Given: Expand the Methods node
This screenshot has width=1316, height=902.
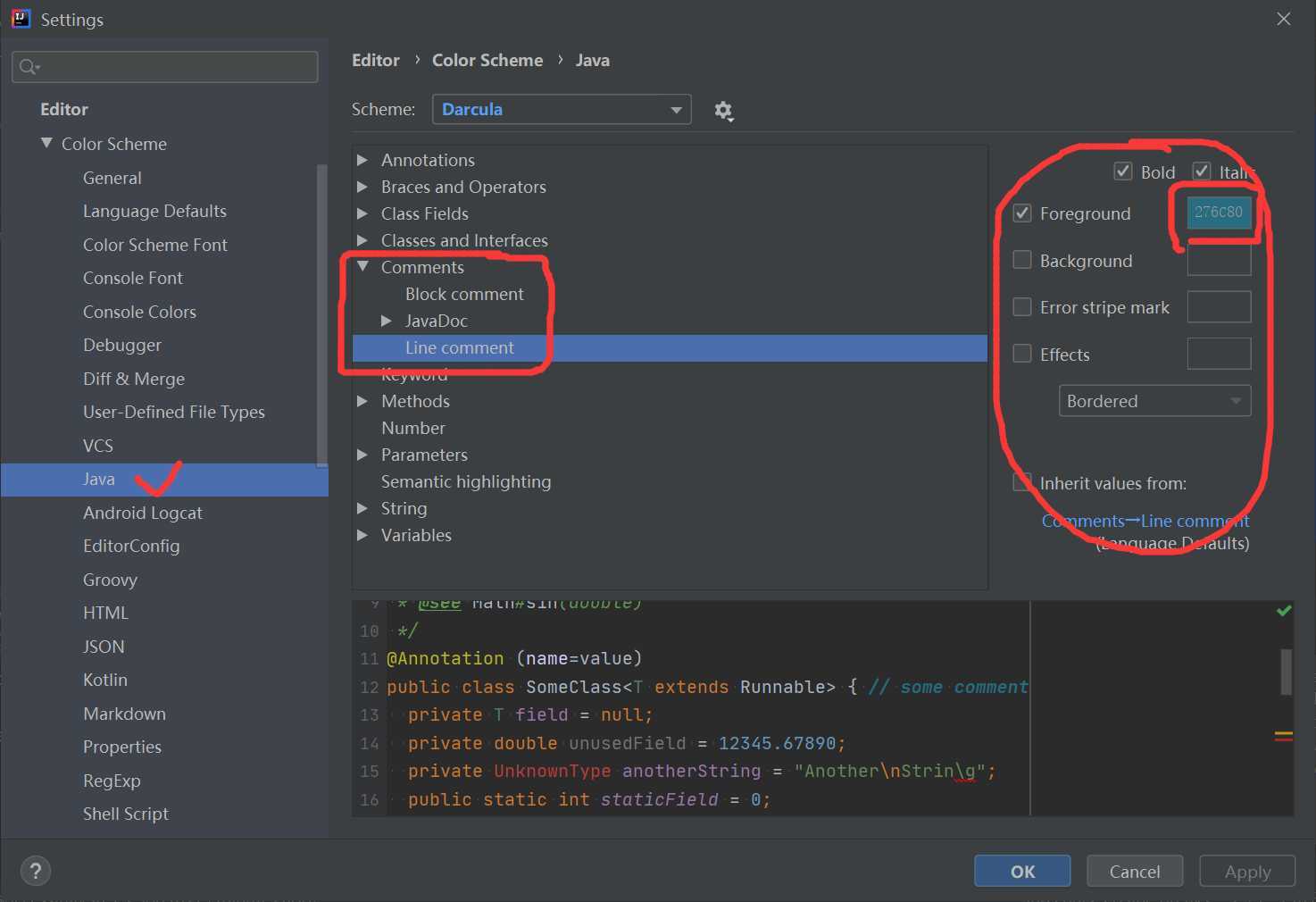Looking at the screenshot, I should (362, 401).
